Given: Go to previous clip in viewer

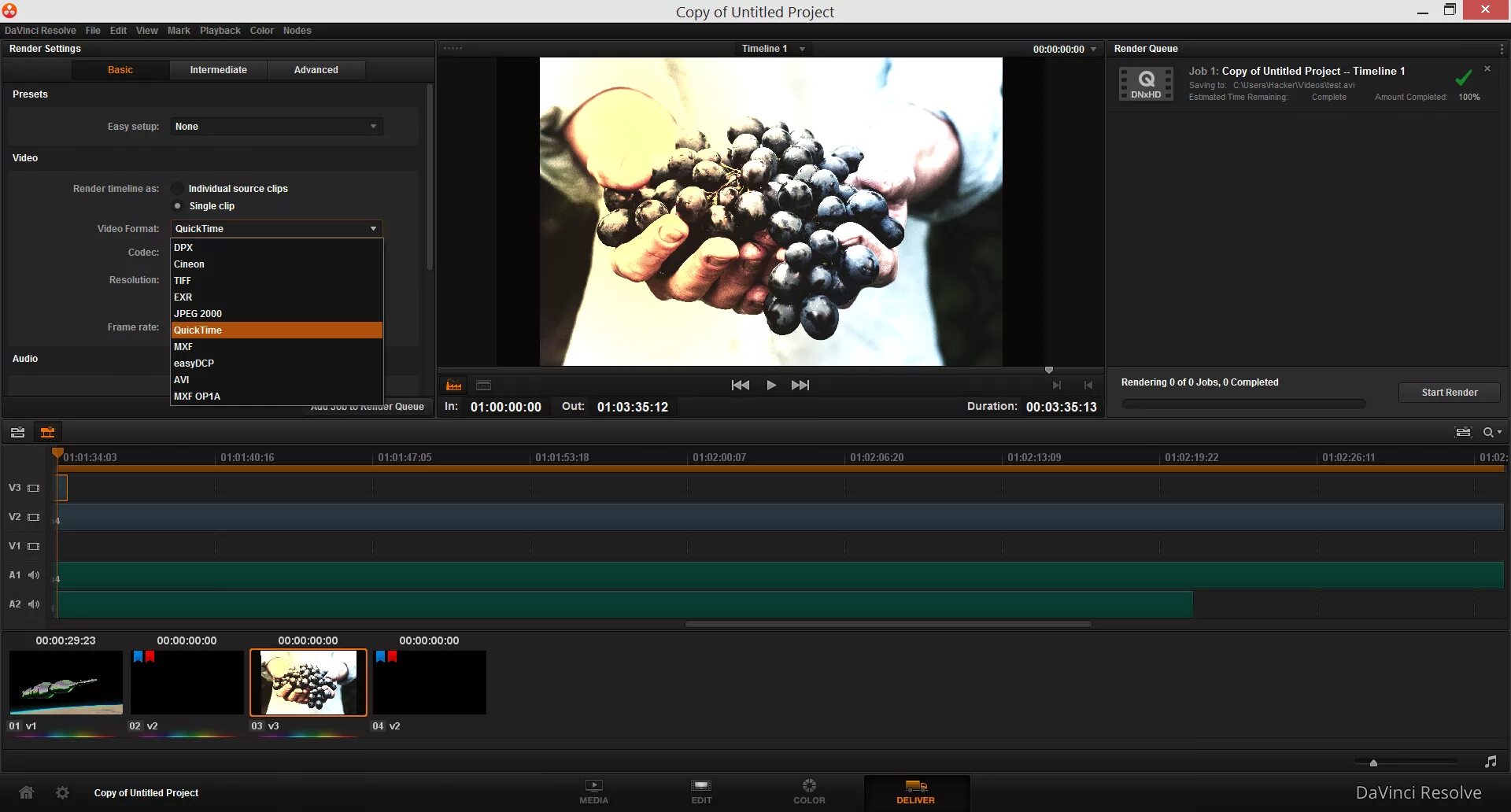Looking at the screenshot, I should pyautogui.click(x=740, y=385).
